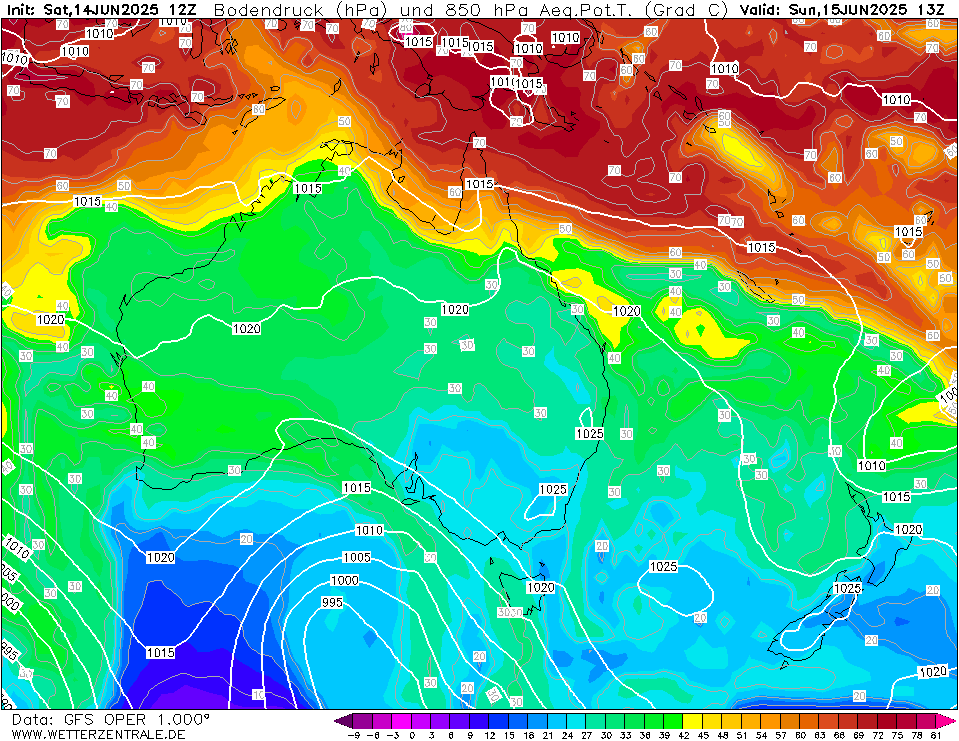Click the 'Bodendruck (hPa)' title text
Image resolution: width=959 pixels, height=741 pixels.
[x=301, y=10]
